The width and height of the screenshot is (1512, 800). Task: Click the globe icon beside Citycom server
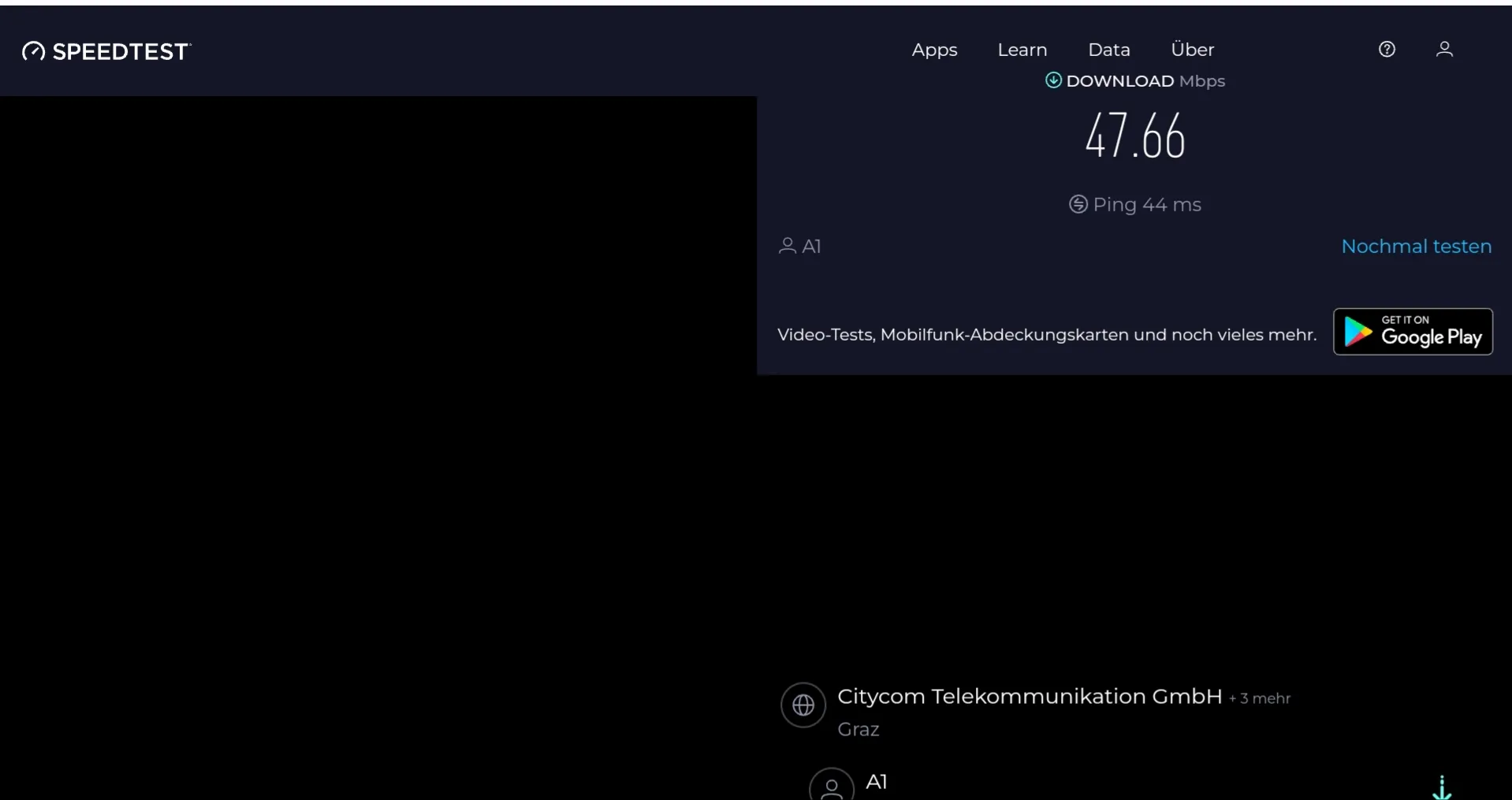pyautogui.click(x=803, y=705)
